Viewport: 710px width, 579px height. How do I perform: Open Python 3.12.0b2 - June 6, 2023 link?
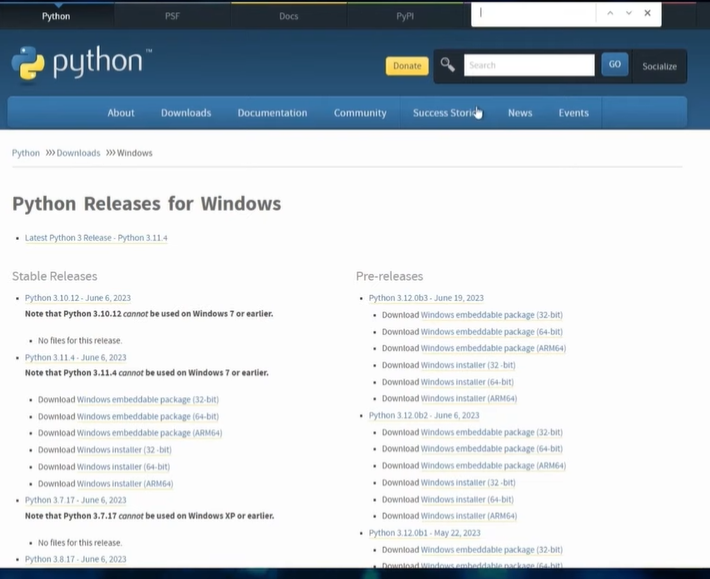tap(424, 415)
